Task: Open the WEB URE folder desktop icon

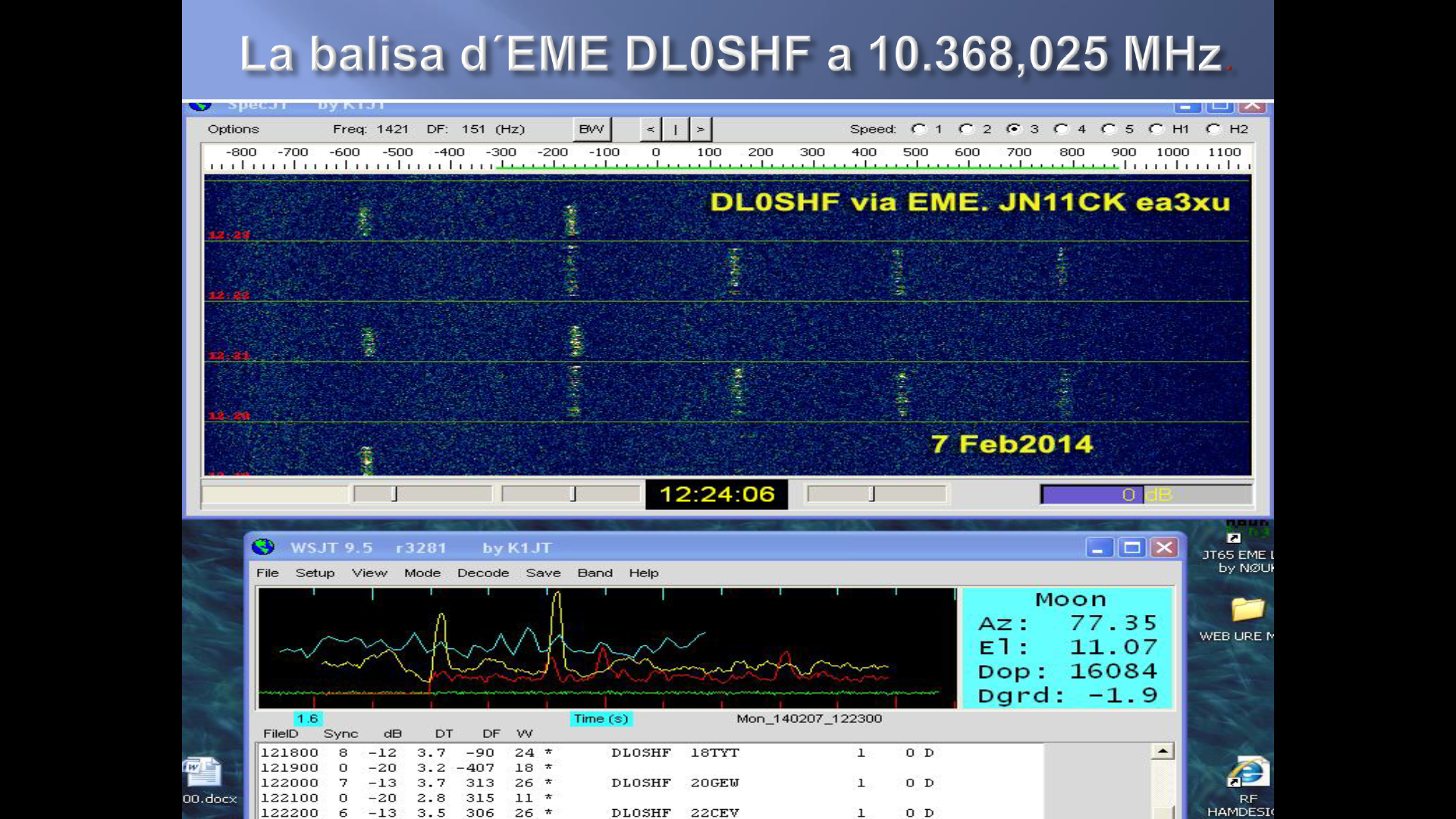Action: [1247, 610]
